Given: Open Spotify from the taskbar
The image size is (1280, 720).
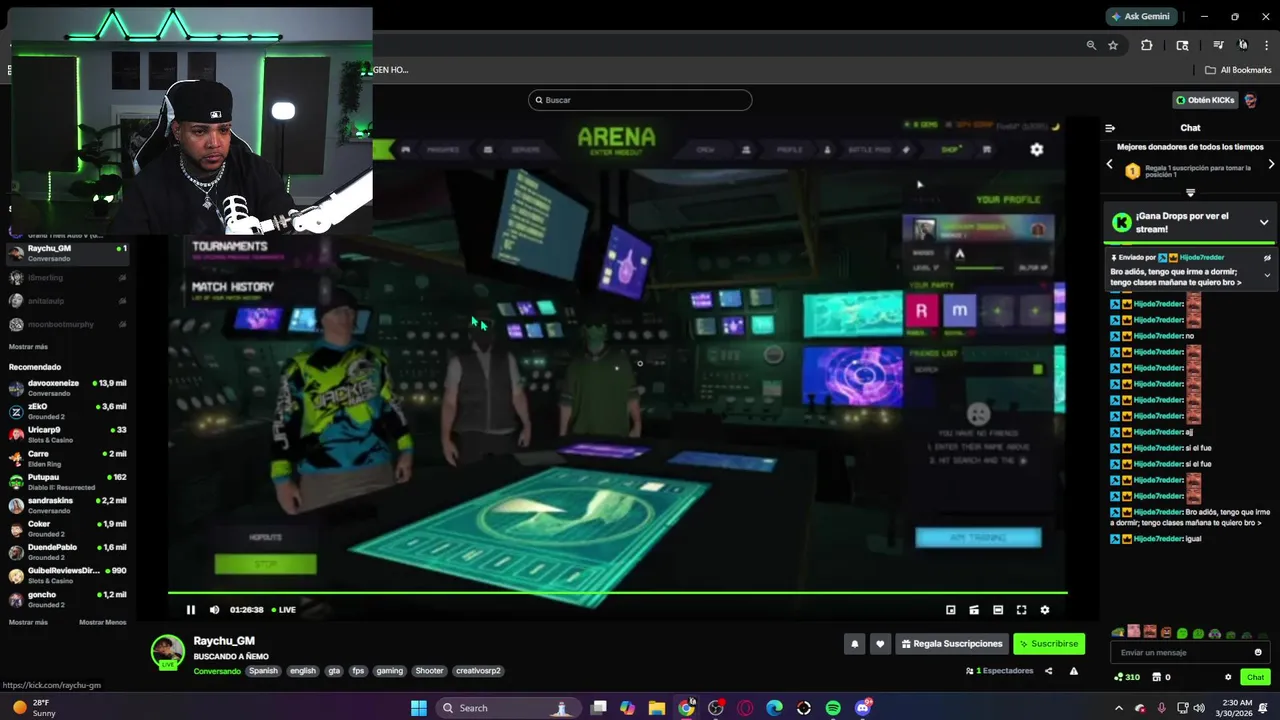Looking at the screenshot, I should click(833, 708).
